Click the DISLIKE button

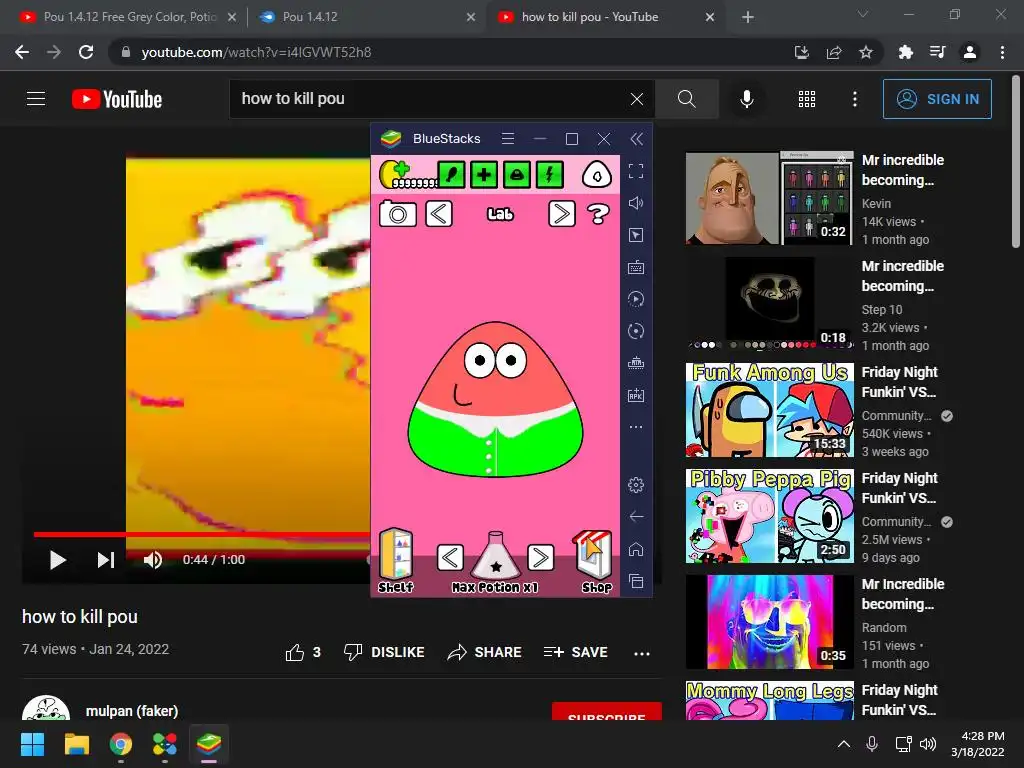point(384,652)
